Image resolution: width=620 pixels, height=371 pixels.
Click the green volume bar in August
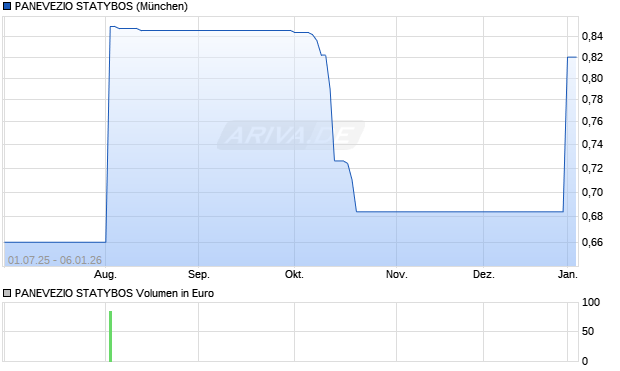click(110, 336)
